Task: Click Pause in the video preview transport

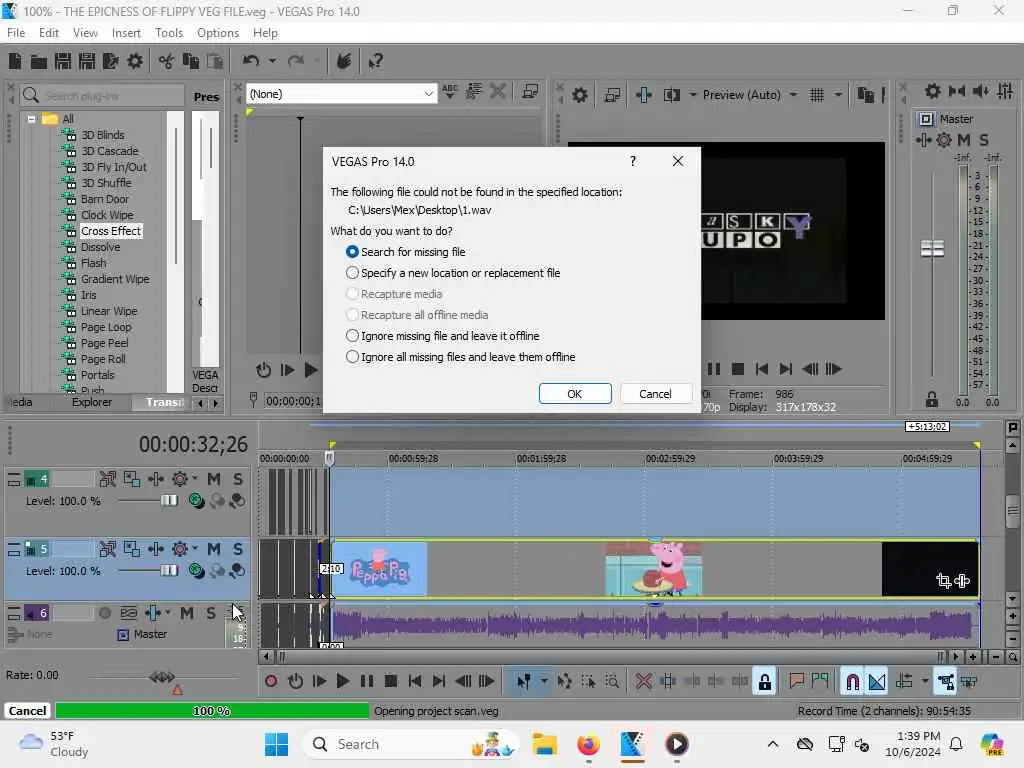Action: click(x=714, y=370)
